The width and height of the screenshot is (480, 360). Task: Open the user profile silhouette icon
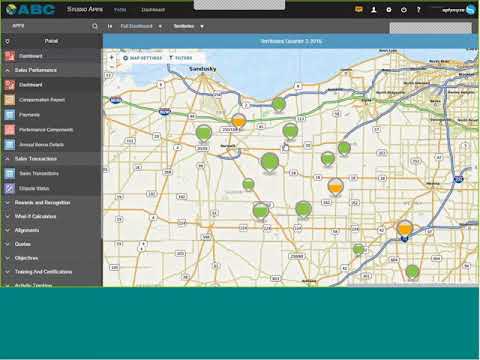(x=374, y=10)
